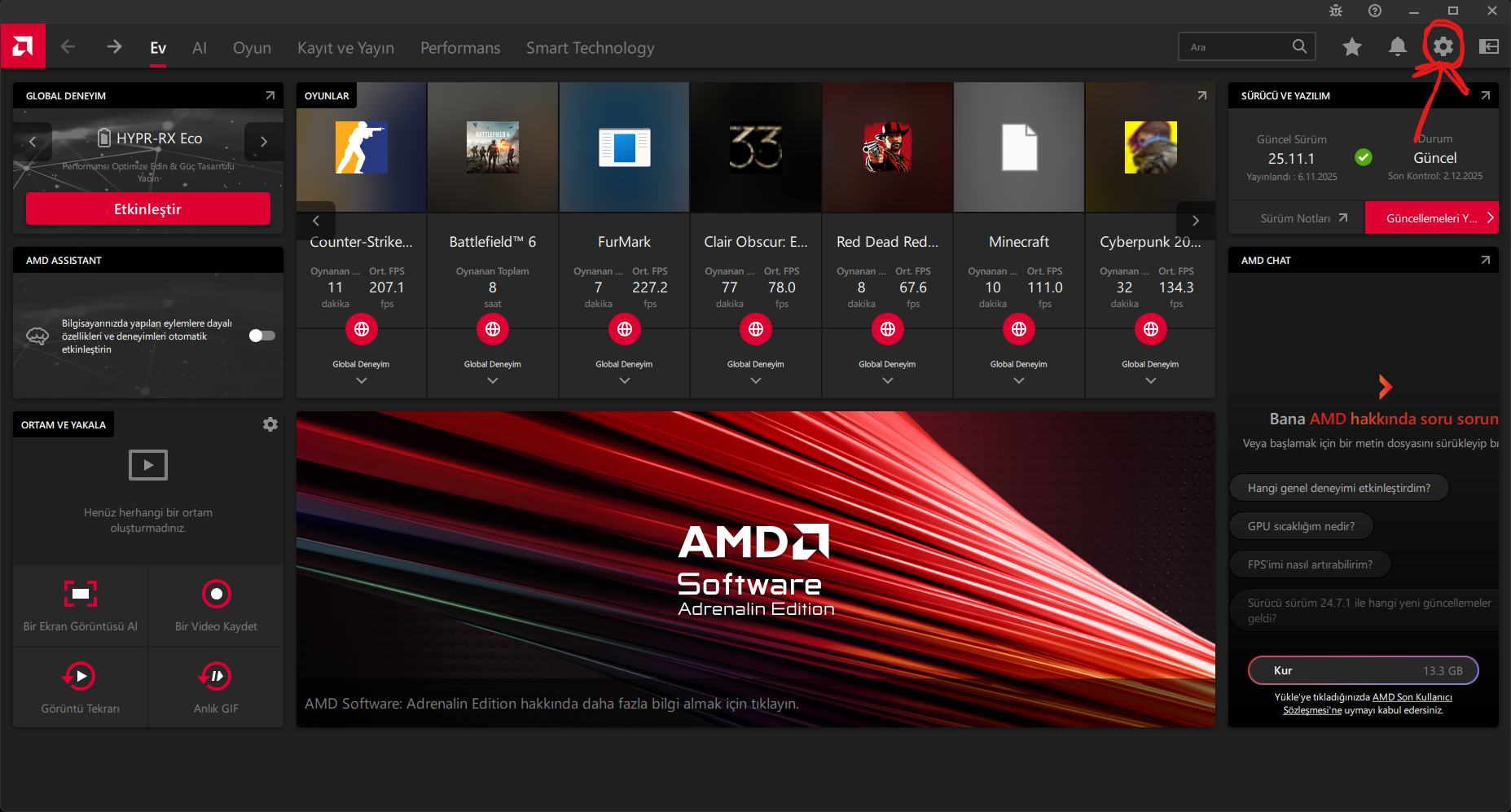
Task: Open Ortam ve Yakala settings gear
Action: point(270,424)
